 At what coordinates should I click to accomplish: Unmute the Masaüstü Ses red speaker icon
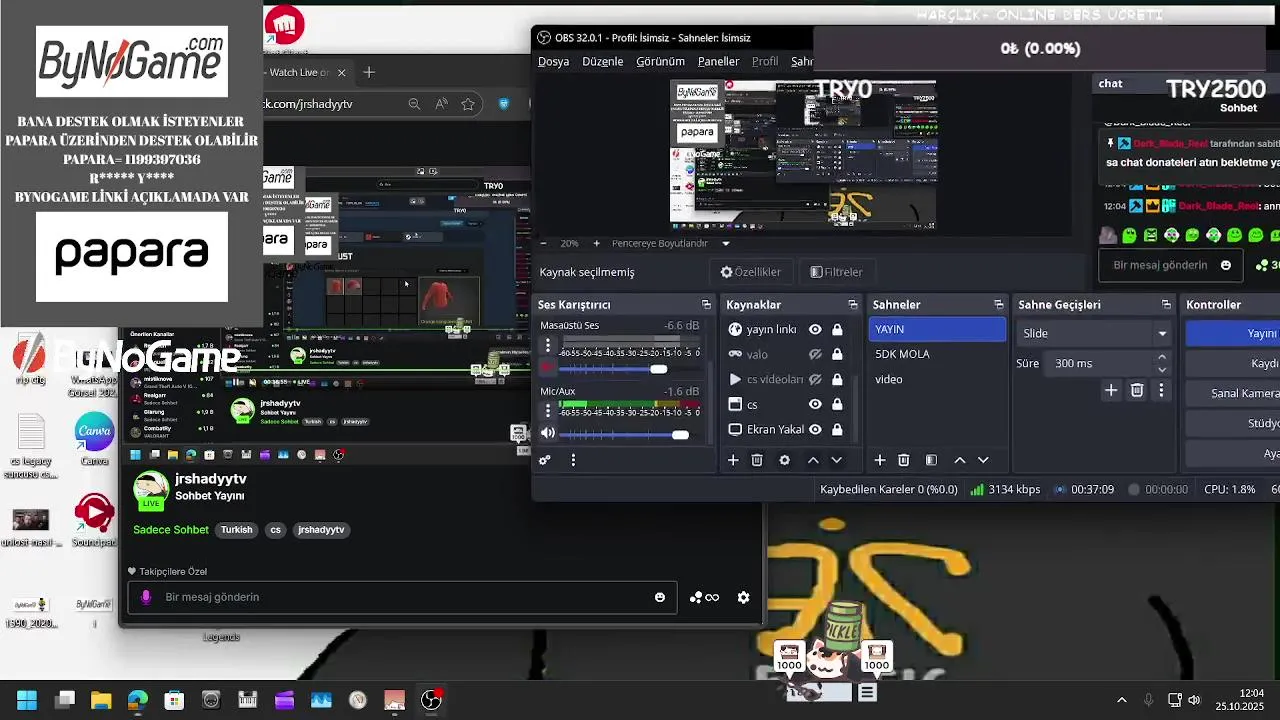pos(547,369)
